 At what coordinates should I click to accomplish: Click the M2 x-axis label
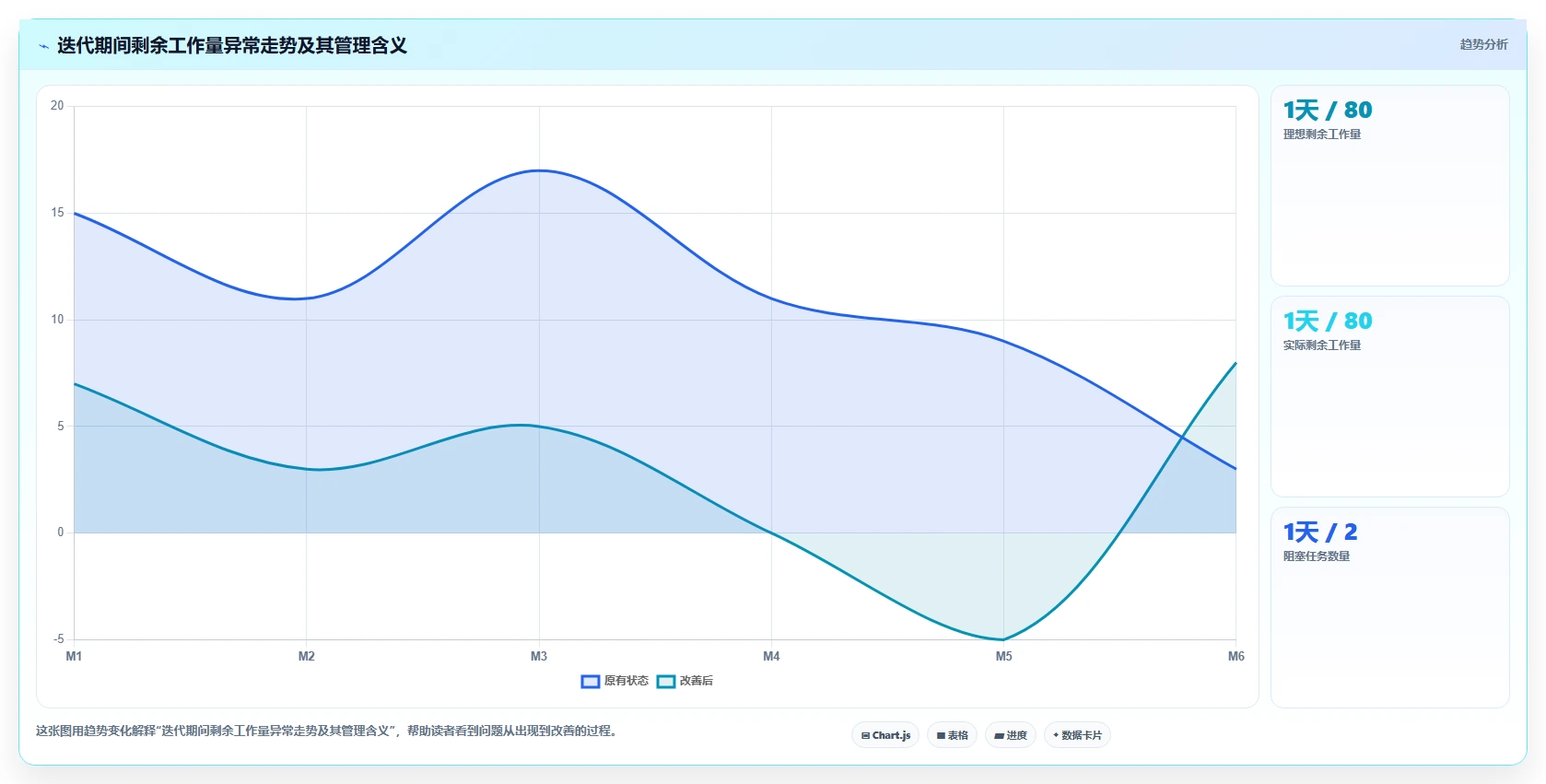[x=306, y=656]
